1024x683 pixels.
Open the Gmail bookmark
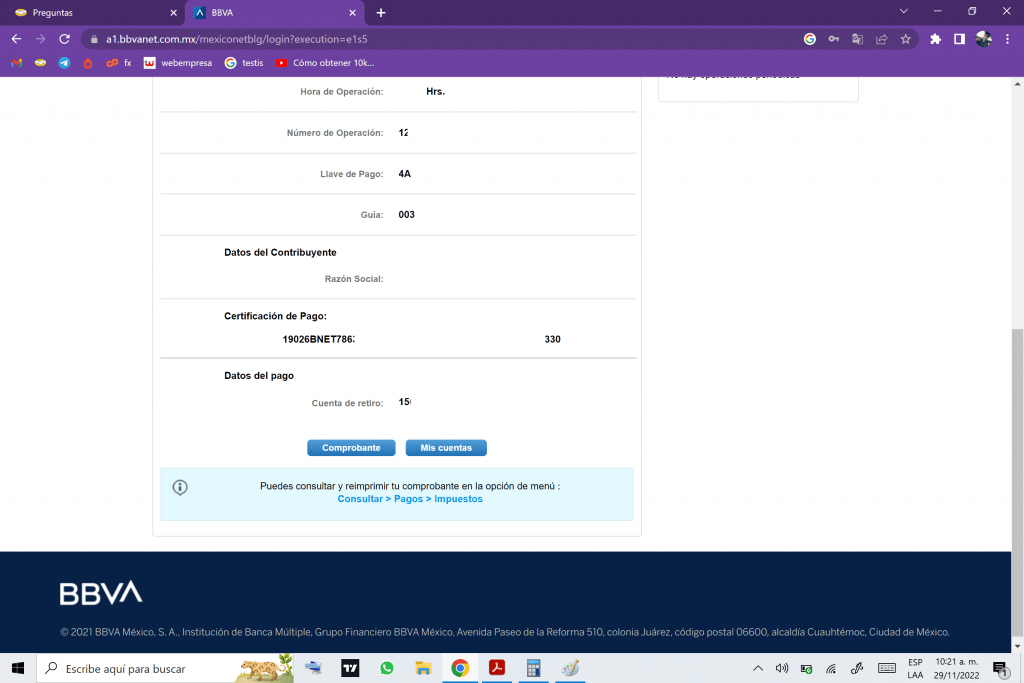[16, 63]
